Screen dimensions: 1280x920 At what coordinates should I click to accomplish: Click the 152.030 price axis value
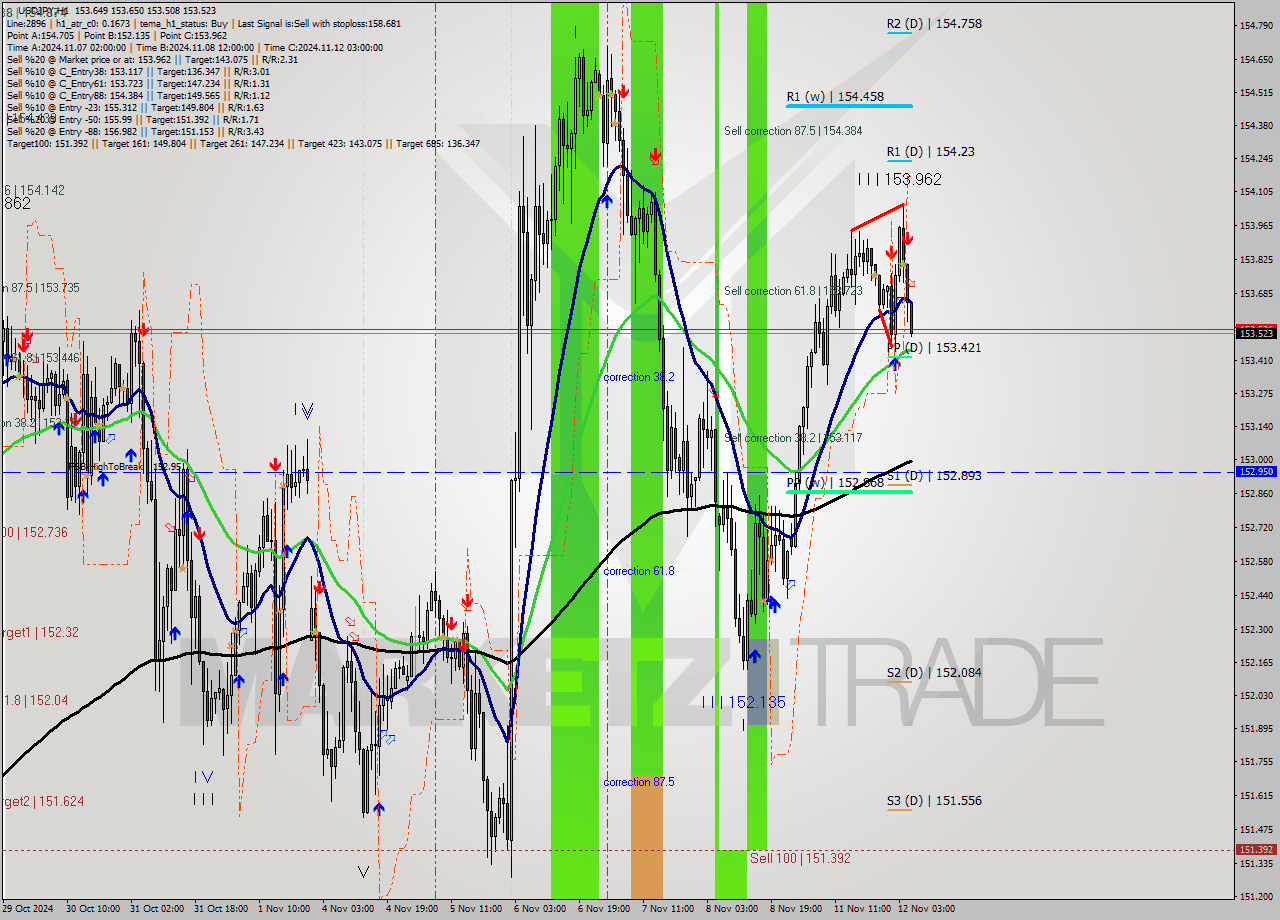1256,696
